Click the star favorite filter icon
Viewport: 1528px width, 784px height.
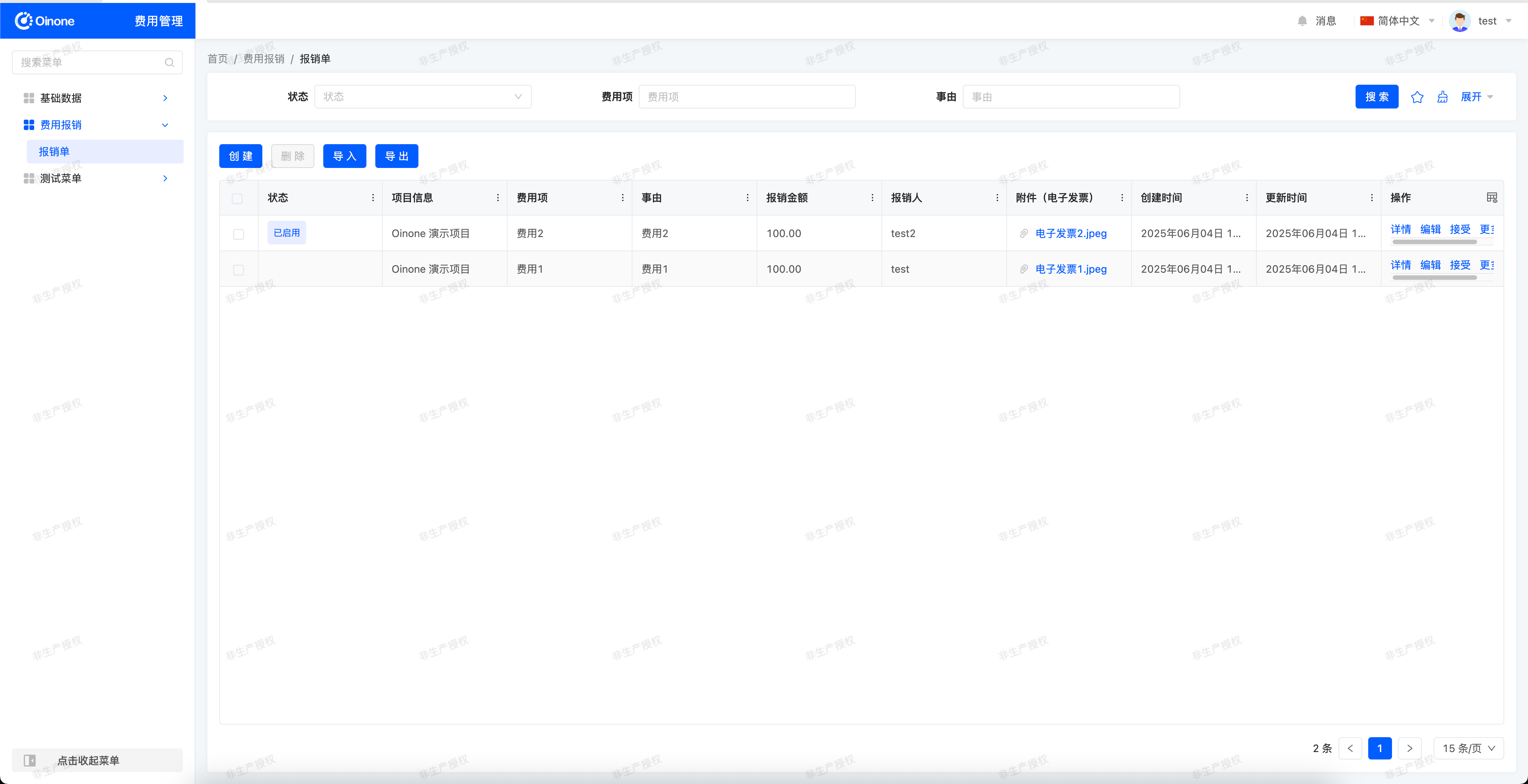point(1417,97)
